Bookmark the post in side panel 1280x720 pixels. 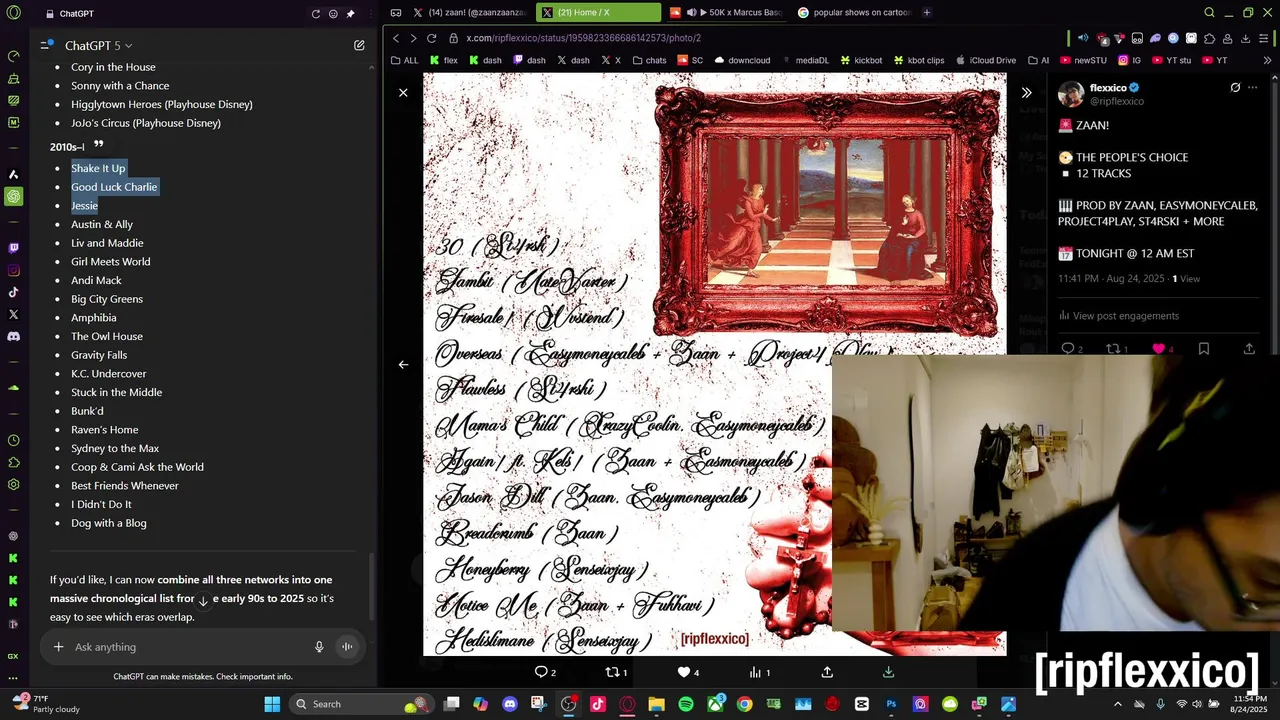point(1204,349)
